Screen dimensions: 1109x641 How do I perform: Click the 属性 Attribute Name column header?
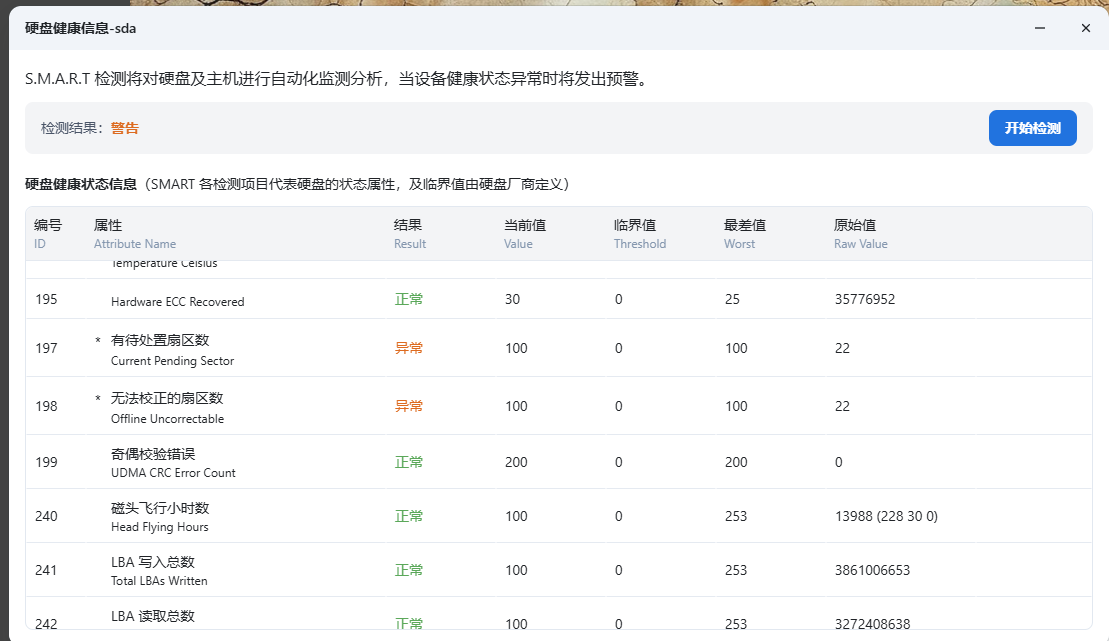click(x=134, y=234)
